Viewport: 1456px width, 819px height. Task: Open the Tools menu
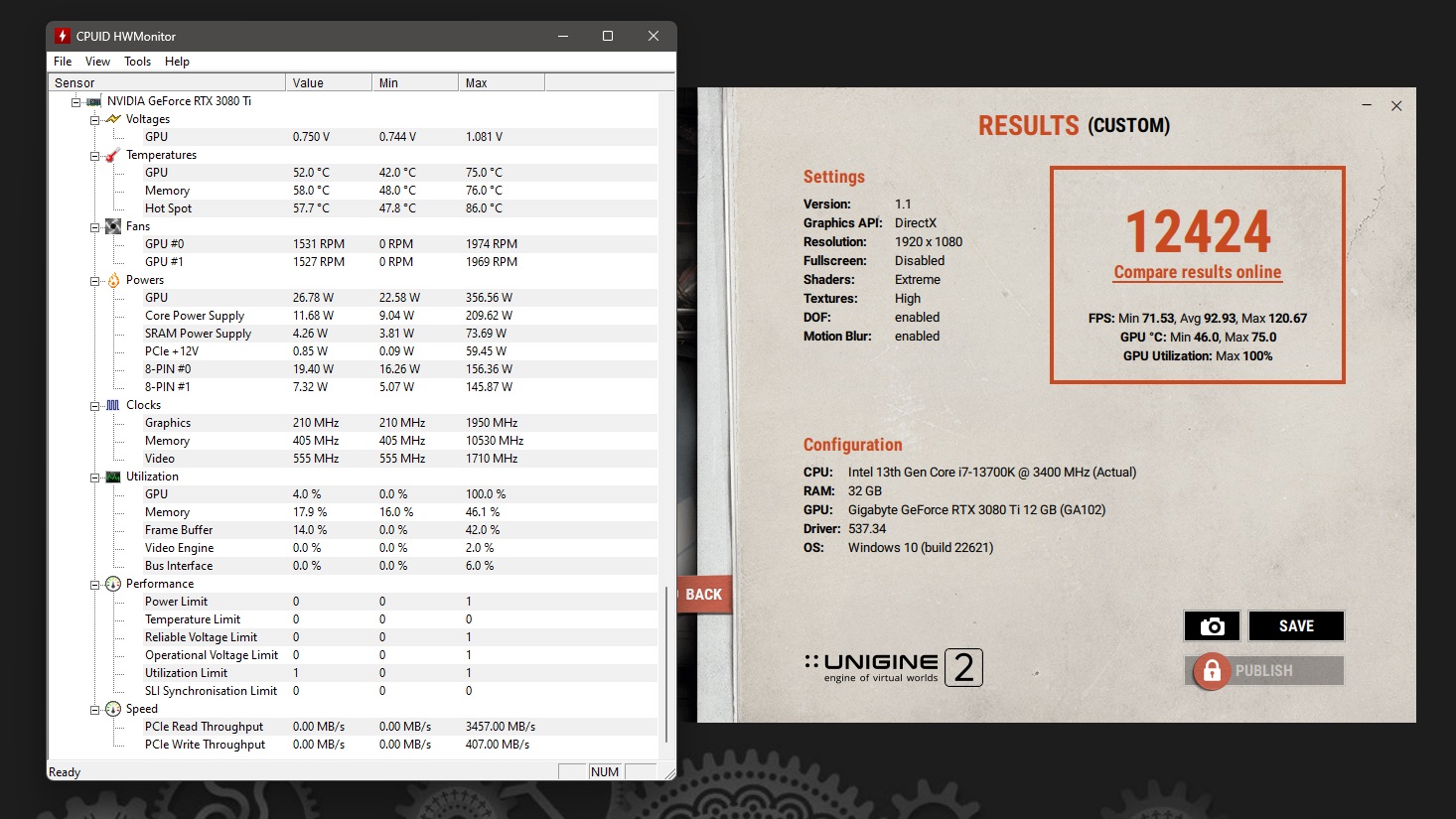click(138, 62)
